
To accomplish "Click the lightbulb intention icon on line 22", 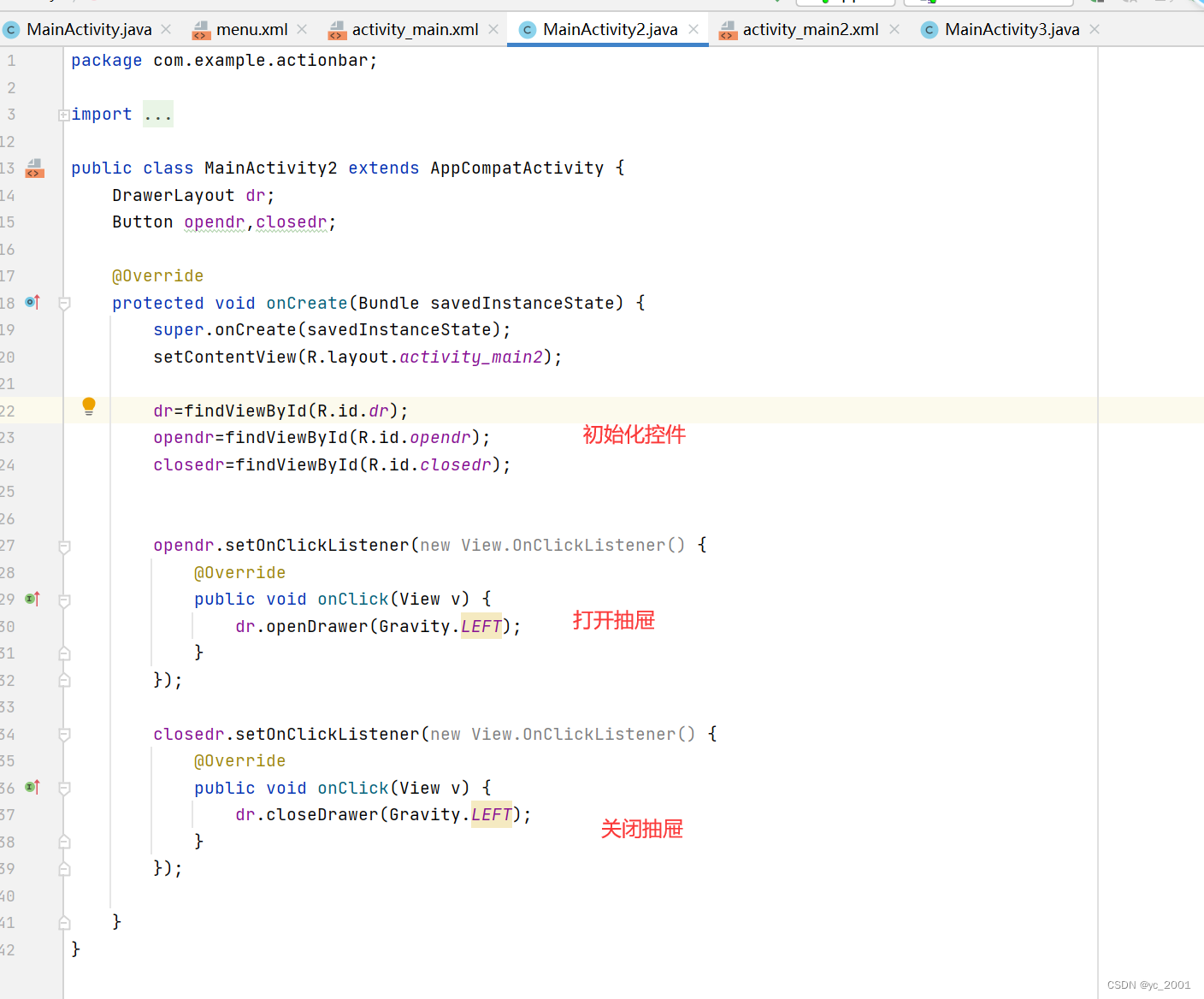I will point(88,406).
